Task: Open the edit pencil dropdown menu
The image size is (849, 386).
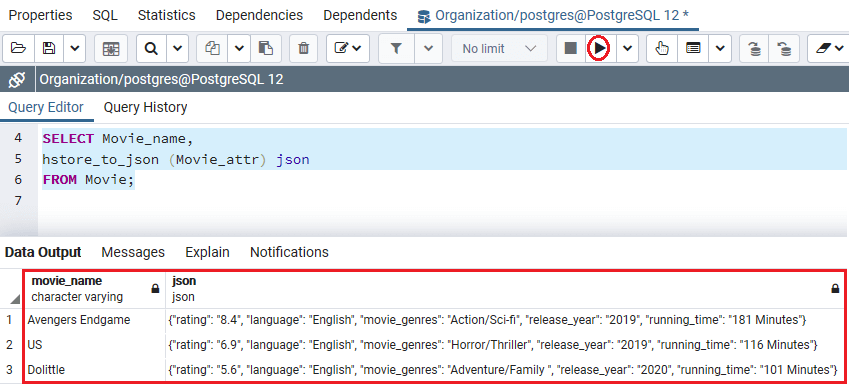Action: 348,48
